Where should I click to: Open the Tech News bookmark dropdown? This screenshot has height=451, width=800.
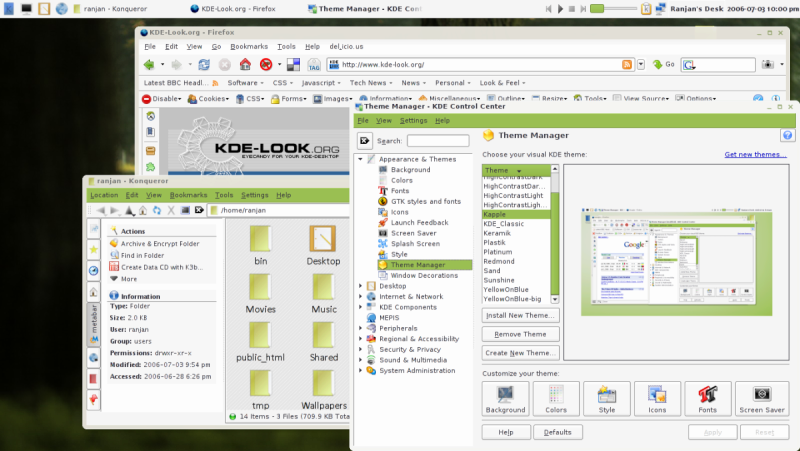371,83
